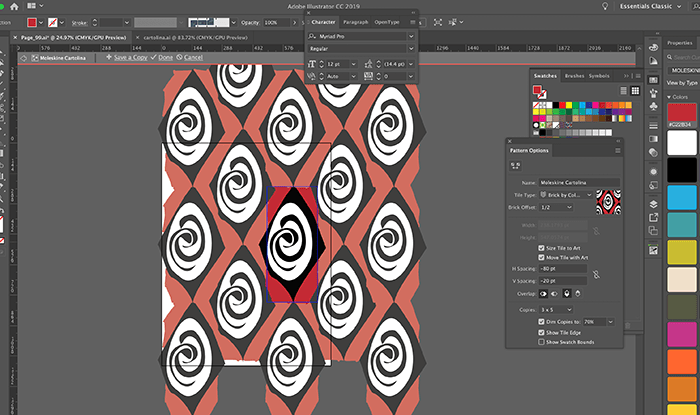Toggle Show Tile Edge checkbox
The width and height of the screenshot is (700, 415).
(x=541, y=332)
